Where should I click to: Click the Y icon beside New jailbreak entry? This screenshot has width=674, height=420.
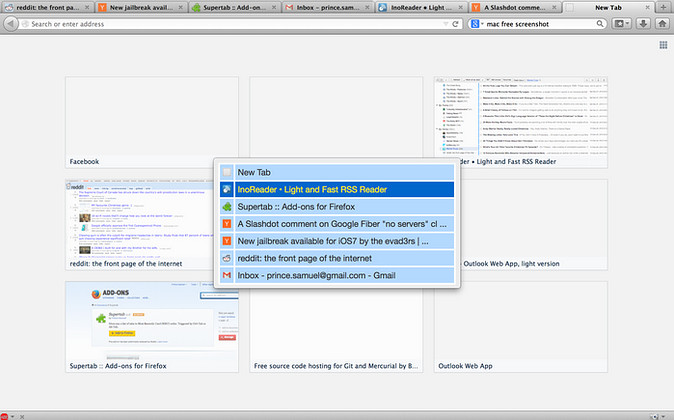point(227,241)
